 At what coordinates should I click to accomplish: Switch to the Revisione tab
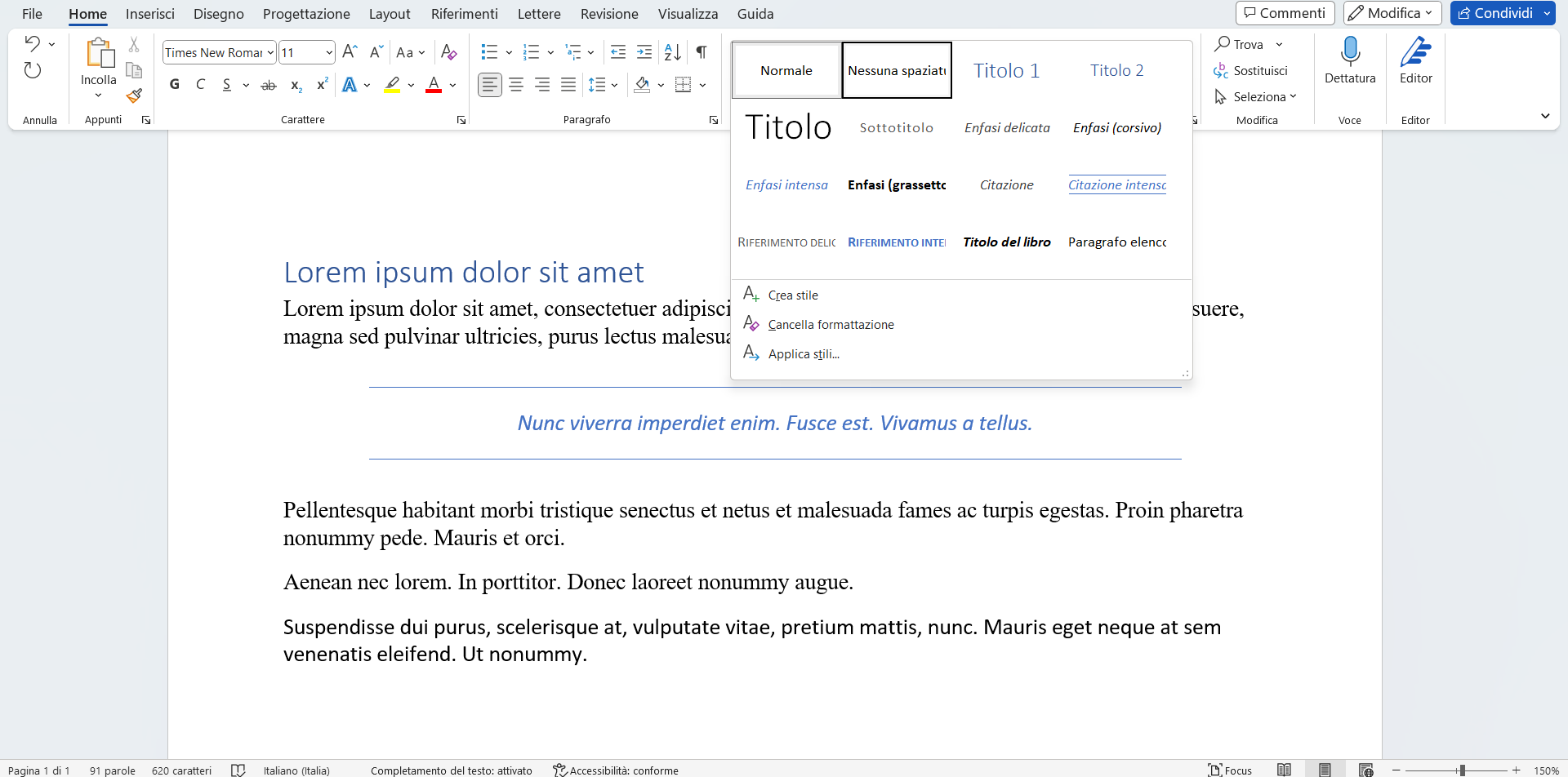tap(609, 14)
